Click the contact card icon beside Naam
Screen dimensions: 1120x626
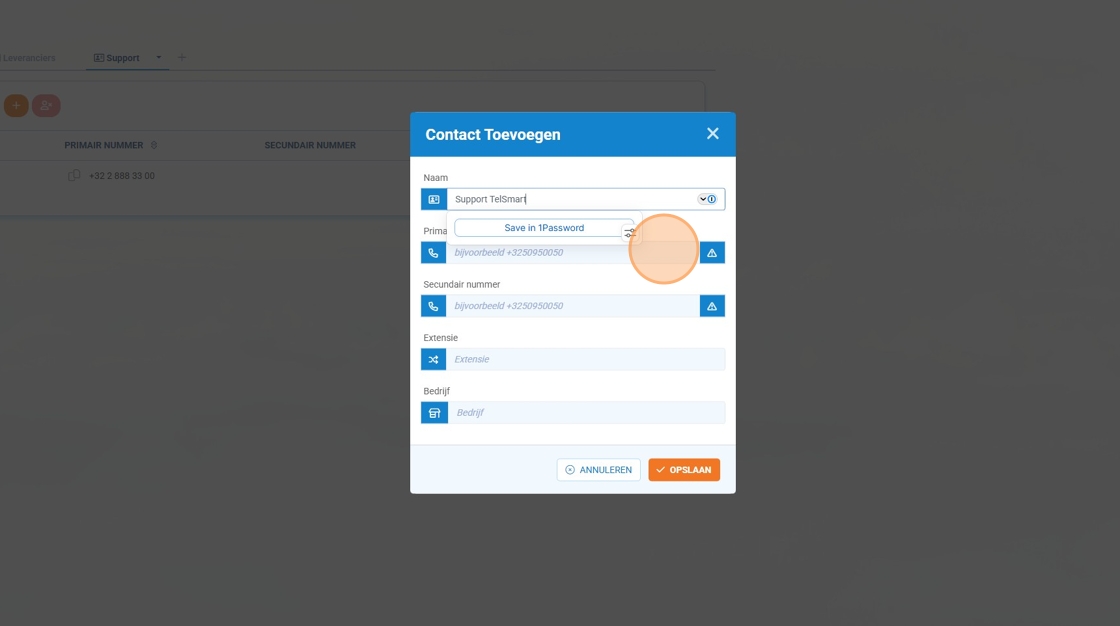(434, 200)
